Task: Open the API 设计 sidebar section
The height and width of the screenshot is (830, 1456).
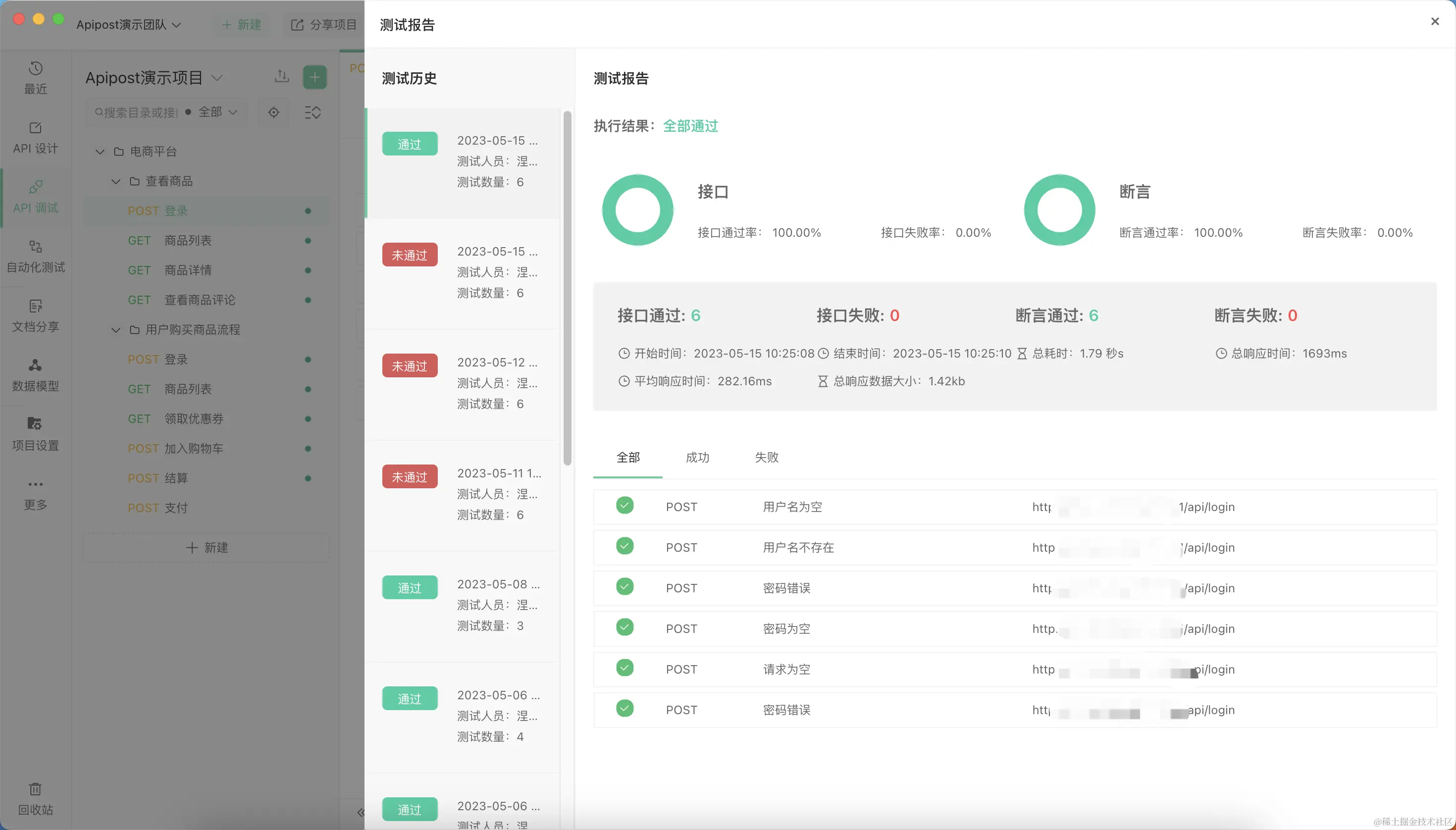Action: [x=35, y=137]
